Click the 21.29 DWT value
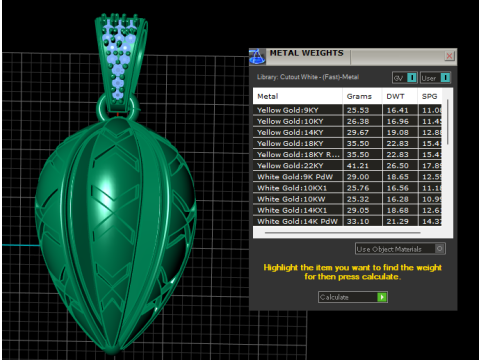The width and height of the screenshot is (480, 360). point(397,221)
